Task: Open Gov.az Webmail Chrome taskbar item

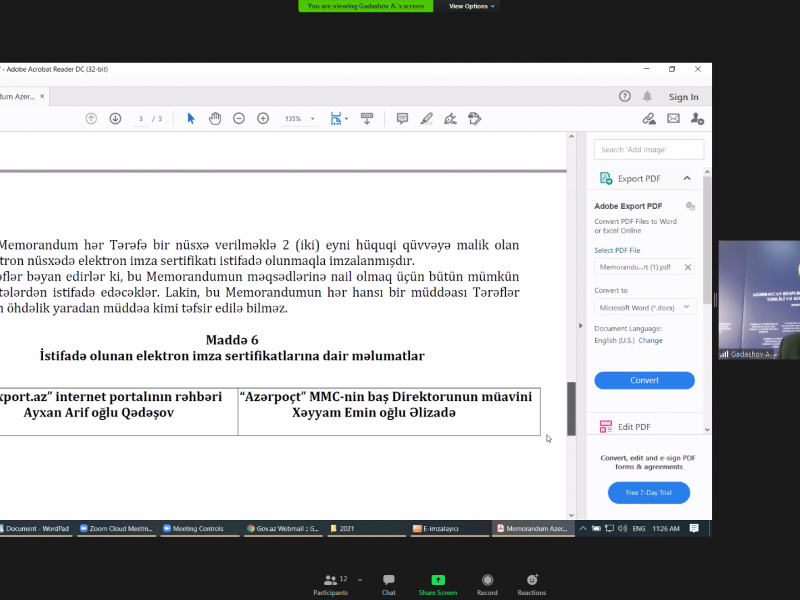Action: tap(283, 529)
